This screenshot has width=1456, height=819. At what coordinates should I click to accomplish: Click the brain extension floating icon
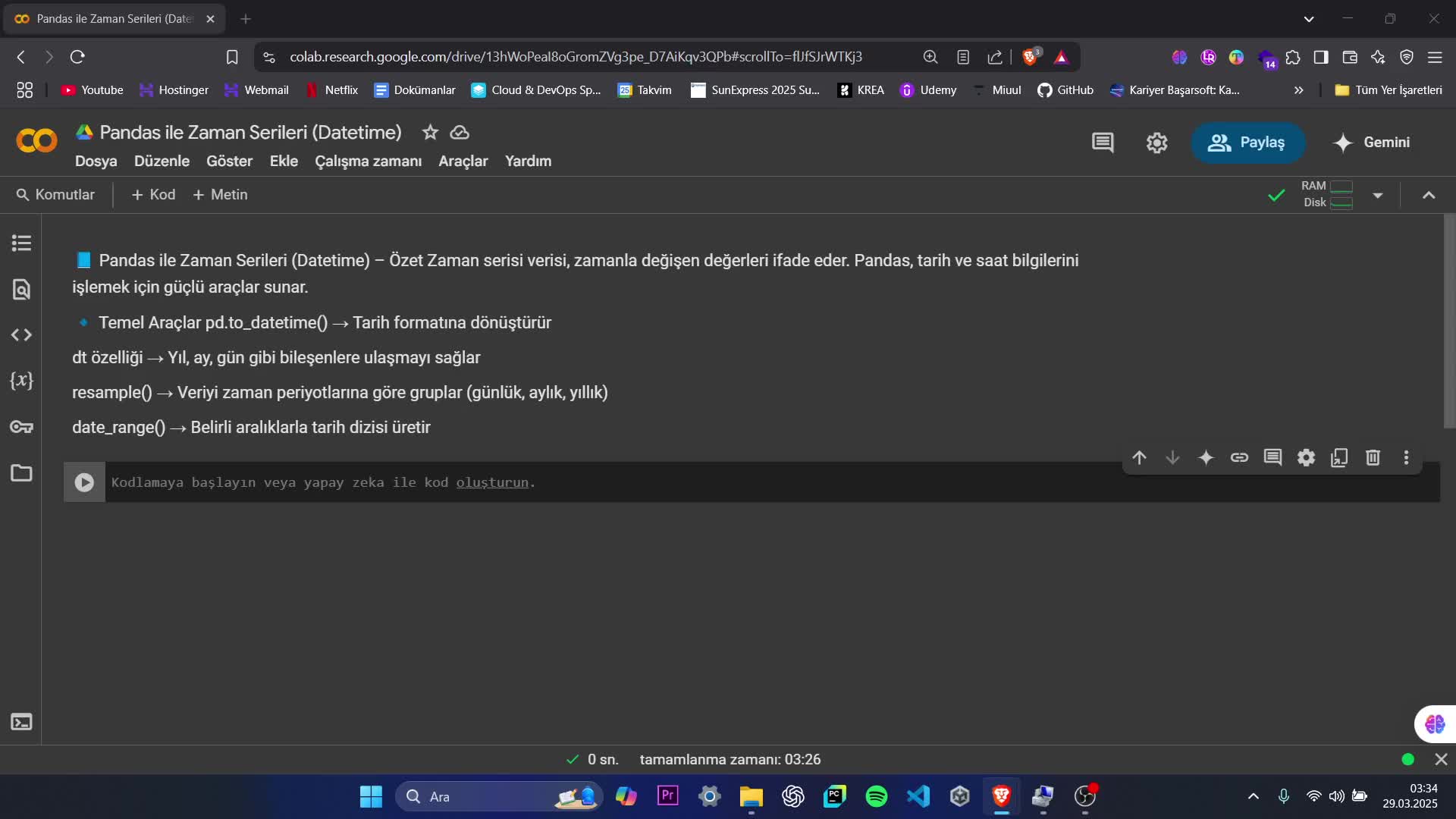(1435, 723)
